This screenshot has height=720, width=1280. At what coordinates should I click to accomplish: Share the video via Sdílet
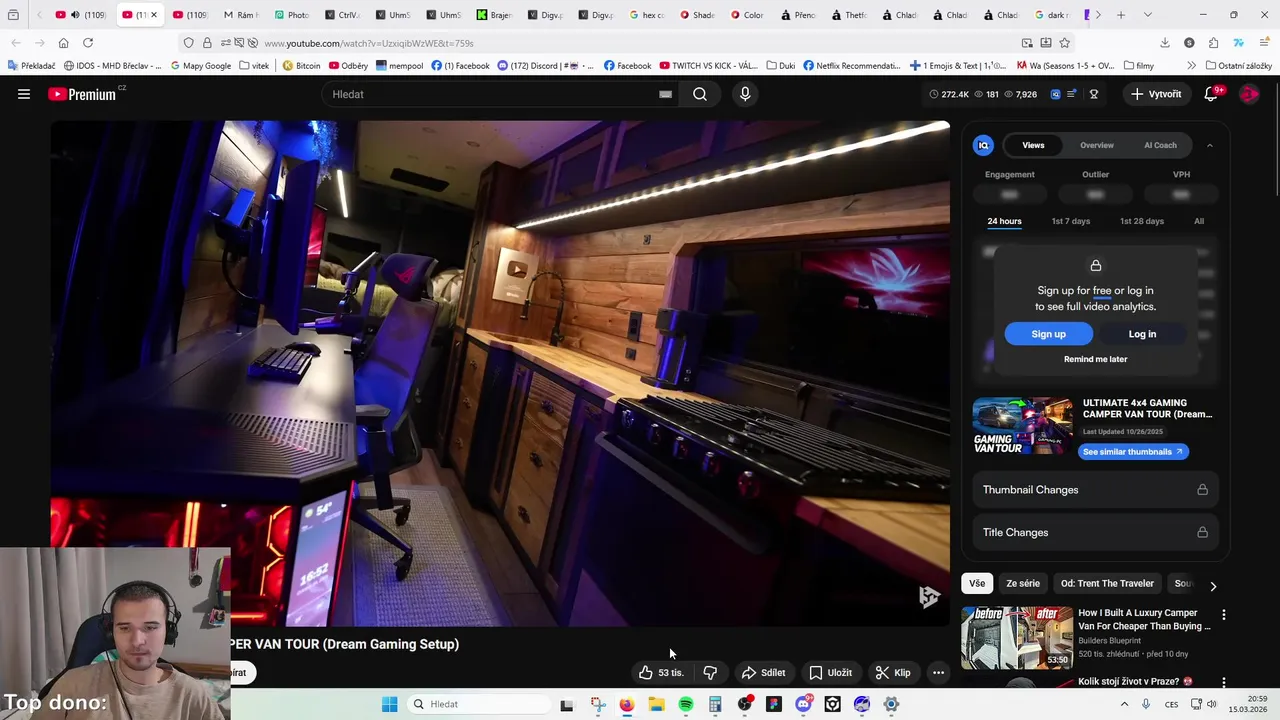pos(764,673)
